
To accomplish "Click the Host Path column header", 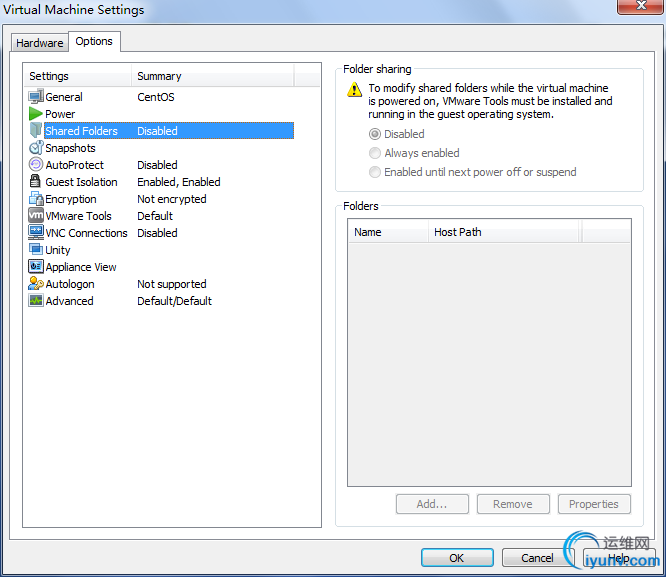I will point(504,232).
